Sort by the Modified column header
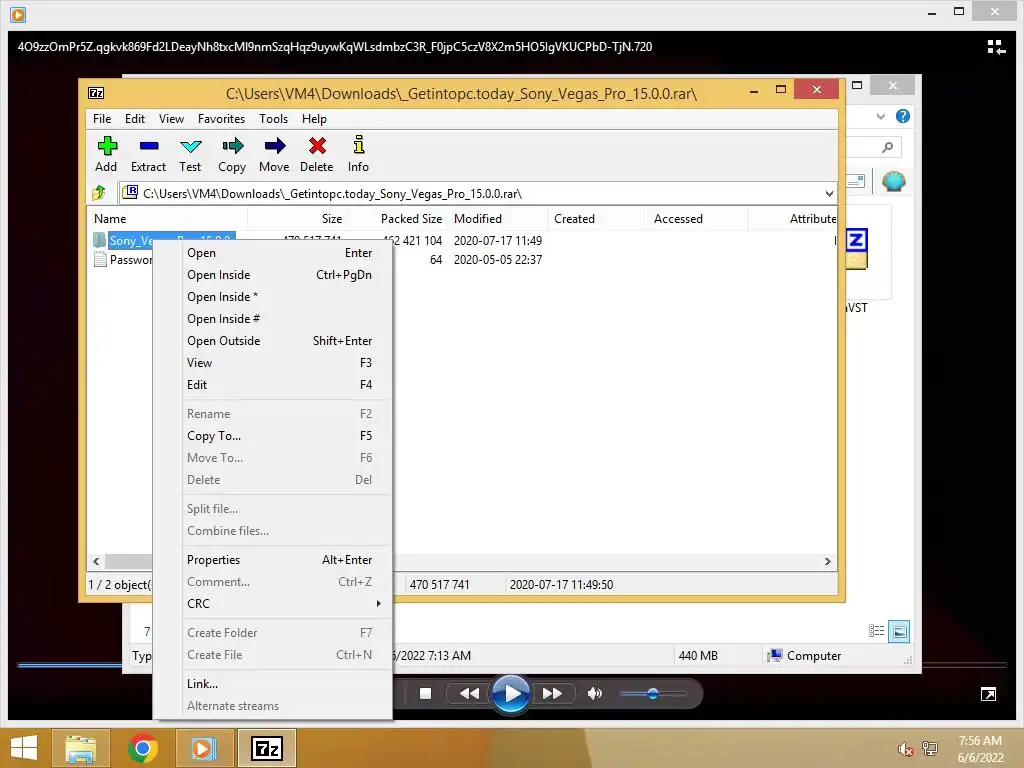 click(x=498, y=219)
